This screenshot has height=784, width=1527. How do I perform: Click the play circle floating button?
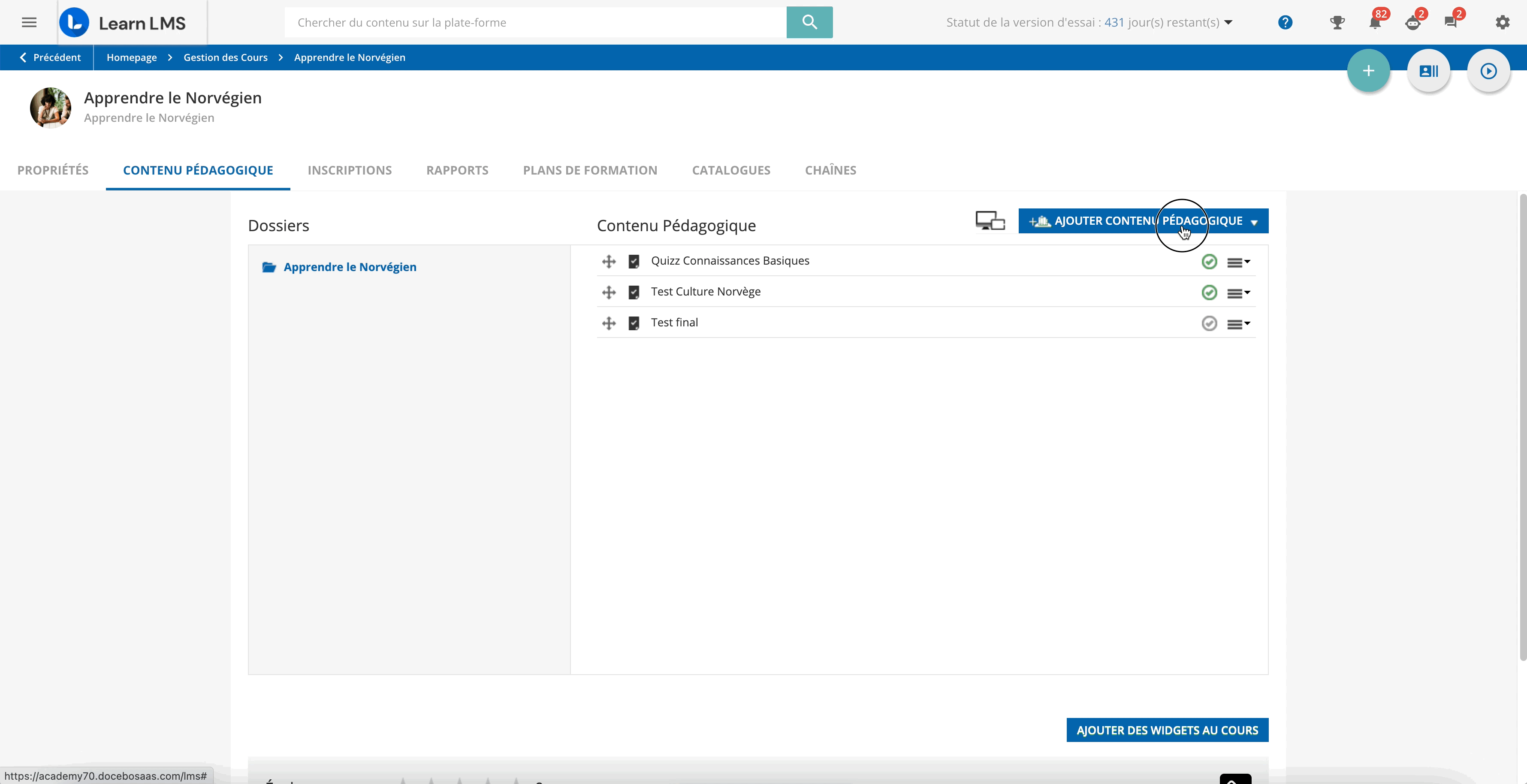click(1488, 71)
